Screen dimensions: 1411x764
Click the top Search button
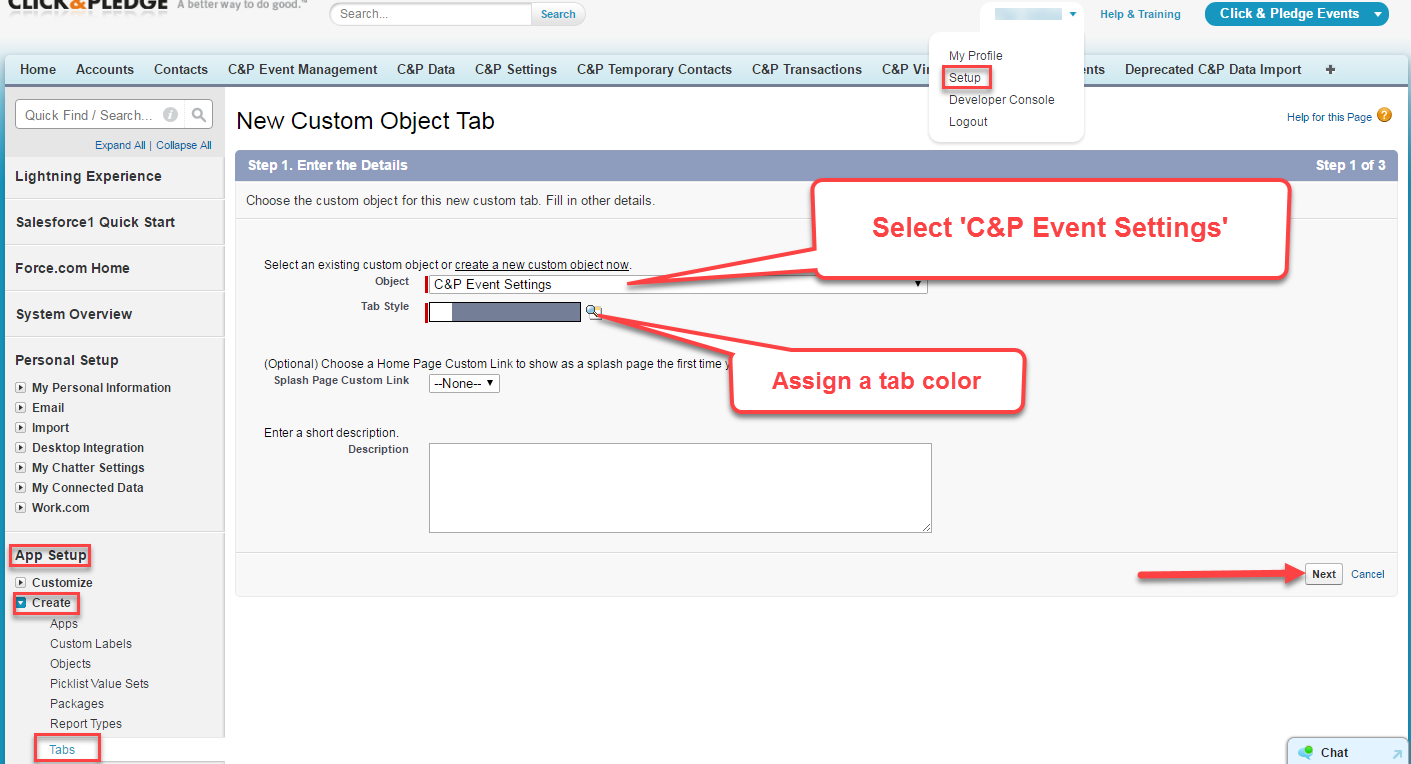click(x=558, y=14)
